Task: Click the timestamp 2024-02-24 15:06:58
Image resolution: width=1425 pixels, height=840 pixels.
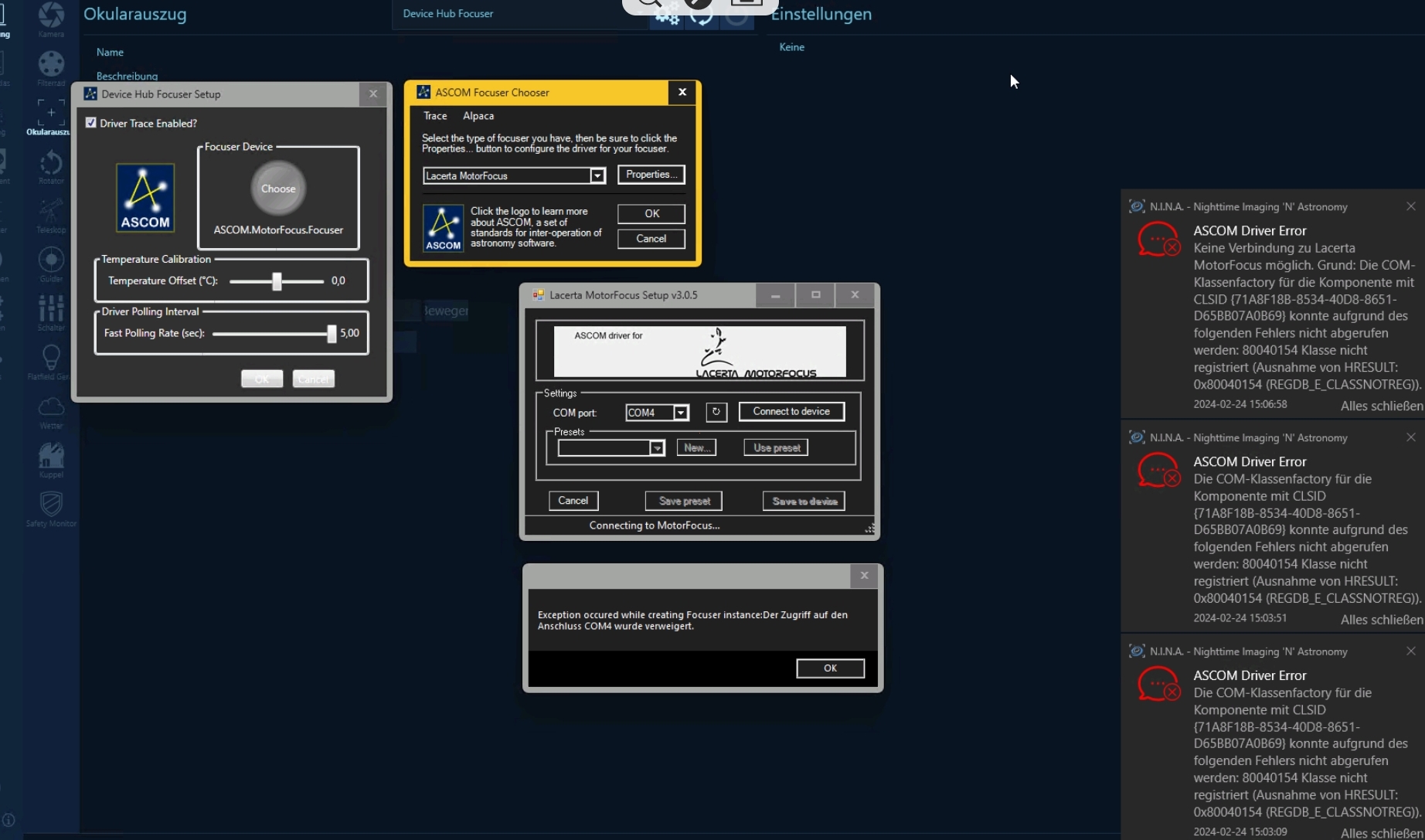Action: pyautogui.click(x=1240, y=404)
